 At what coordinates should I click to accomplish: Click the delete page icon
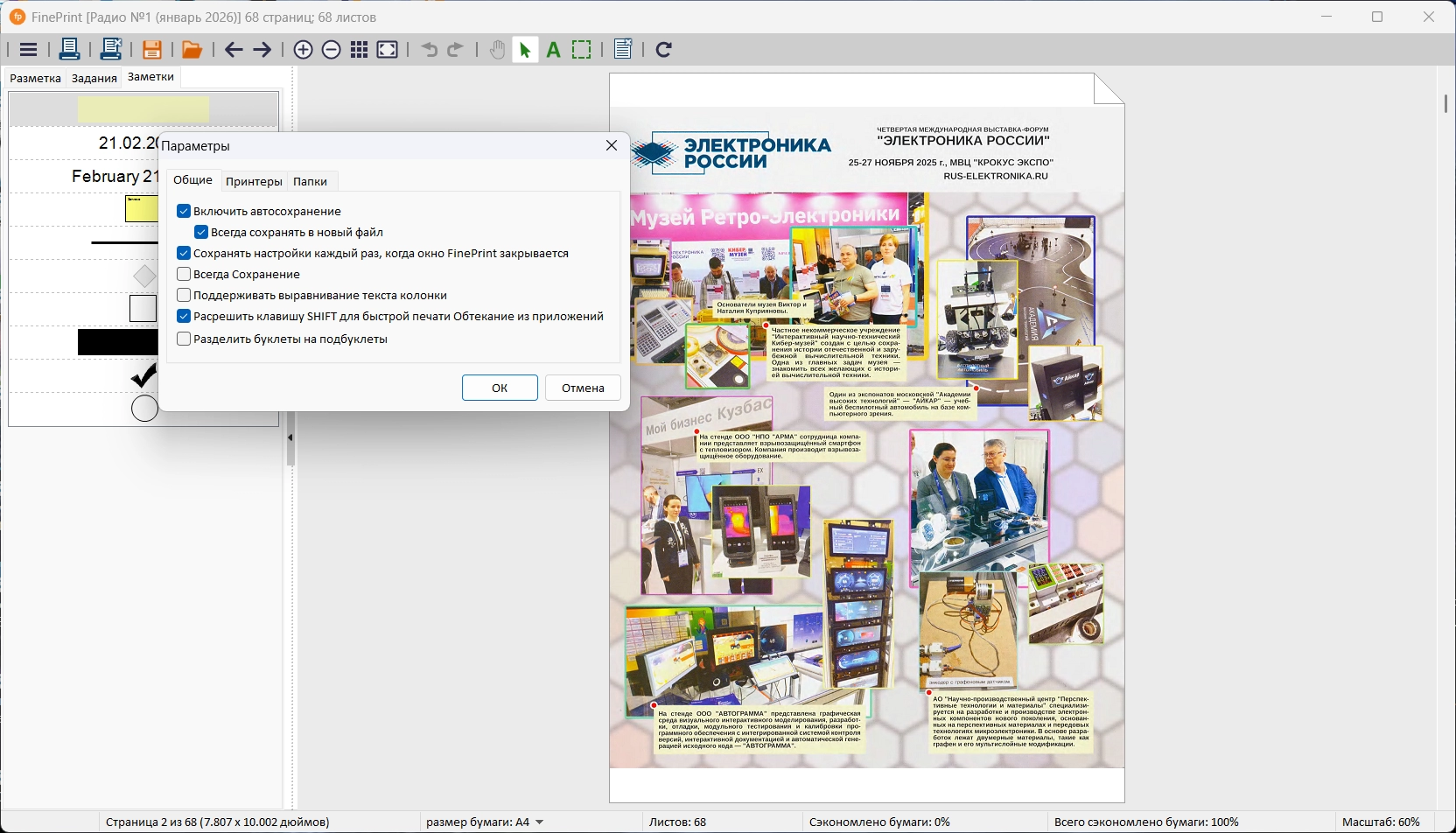623,50
